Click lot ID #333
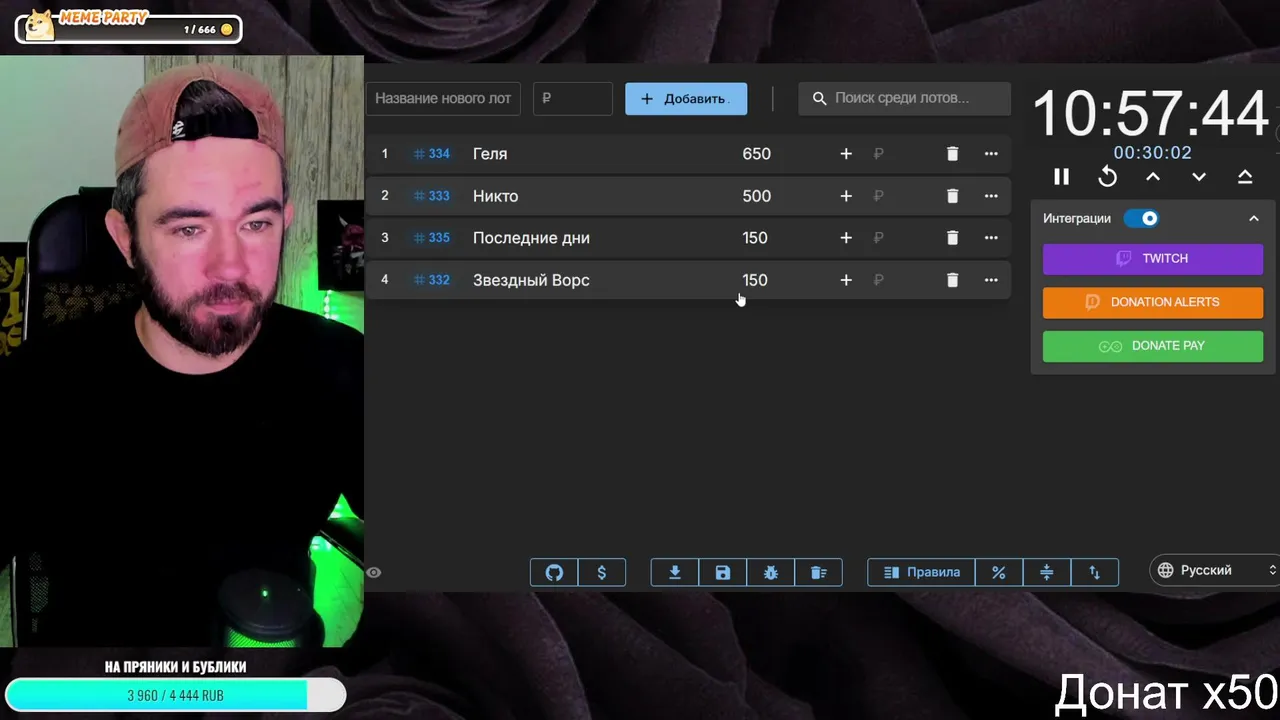The image size is (1280, 720). [x=432, y=196]
